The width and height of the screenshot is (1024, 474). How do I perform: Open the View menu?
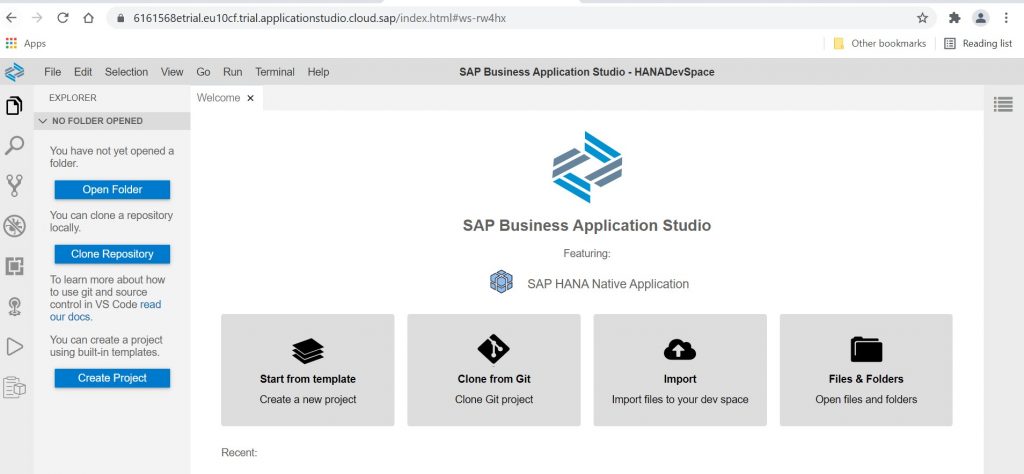click(x=172, y=72)
